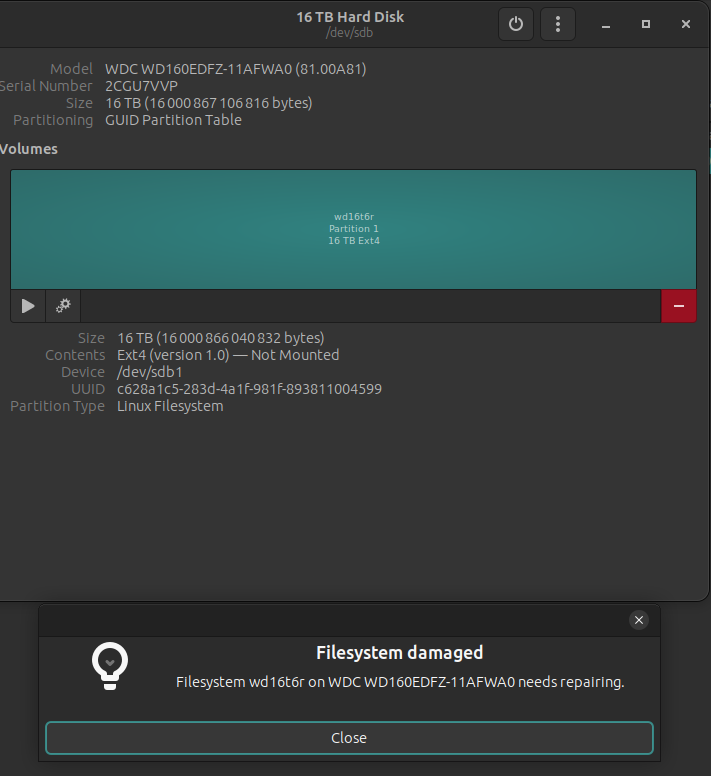Select the wd16t6r Partition 1 volume block
Viewport: 711px width, 776px height.
[354, 229]
